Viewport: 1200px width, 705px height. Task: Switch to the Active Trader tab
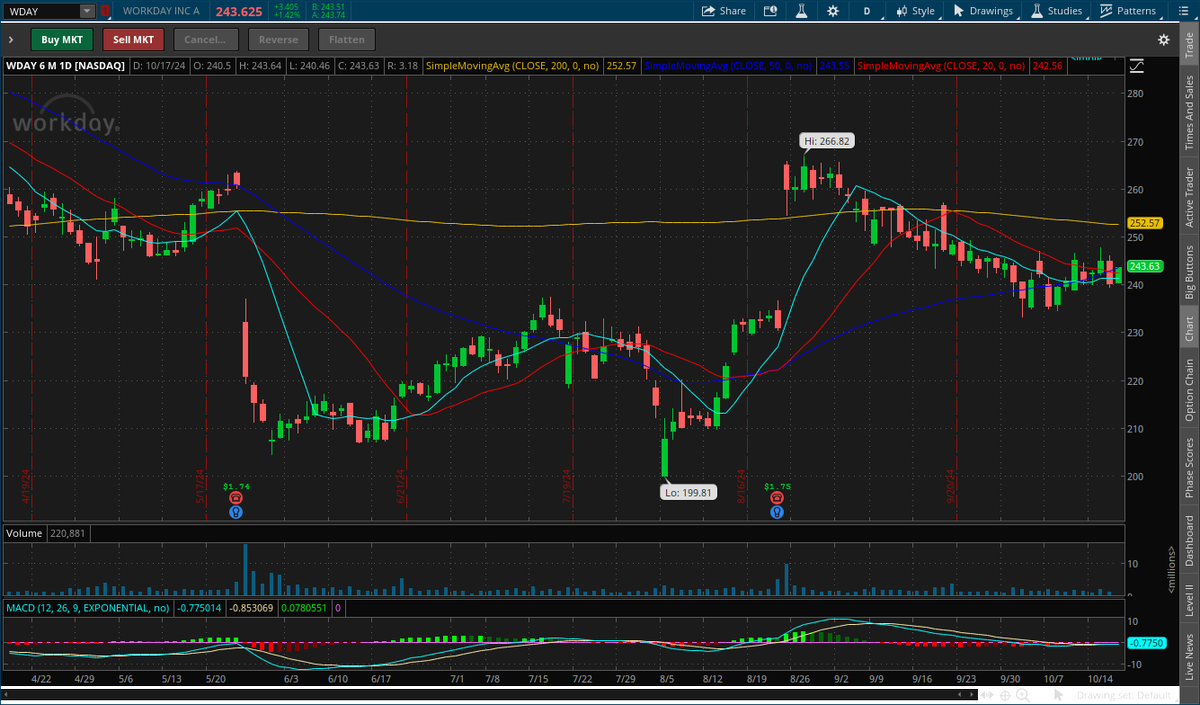point(1189,198)
